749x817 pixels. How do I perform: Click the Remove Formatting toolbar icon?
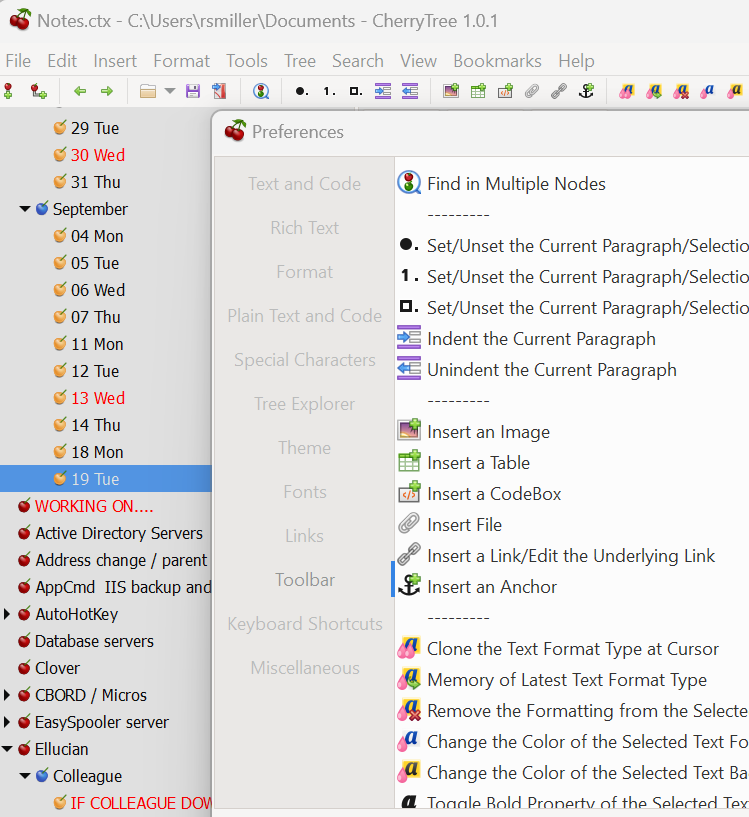click(681, 91)
